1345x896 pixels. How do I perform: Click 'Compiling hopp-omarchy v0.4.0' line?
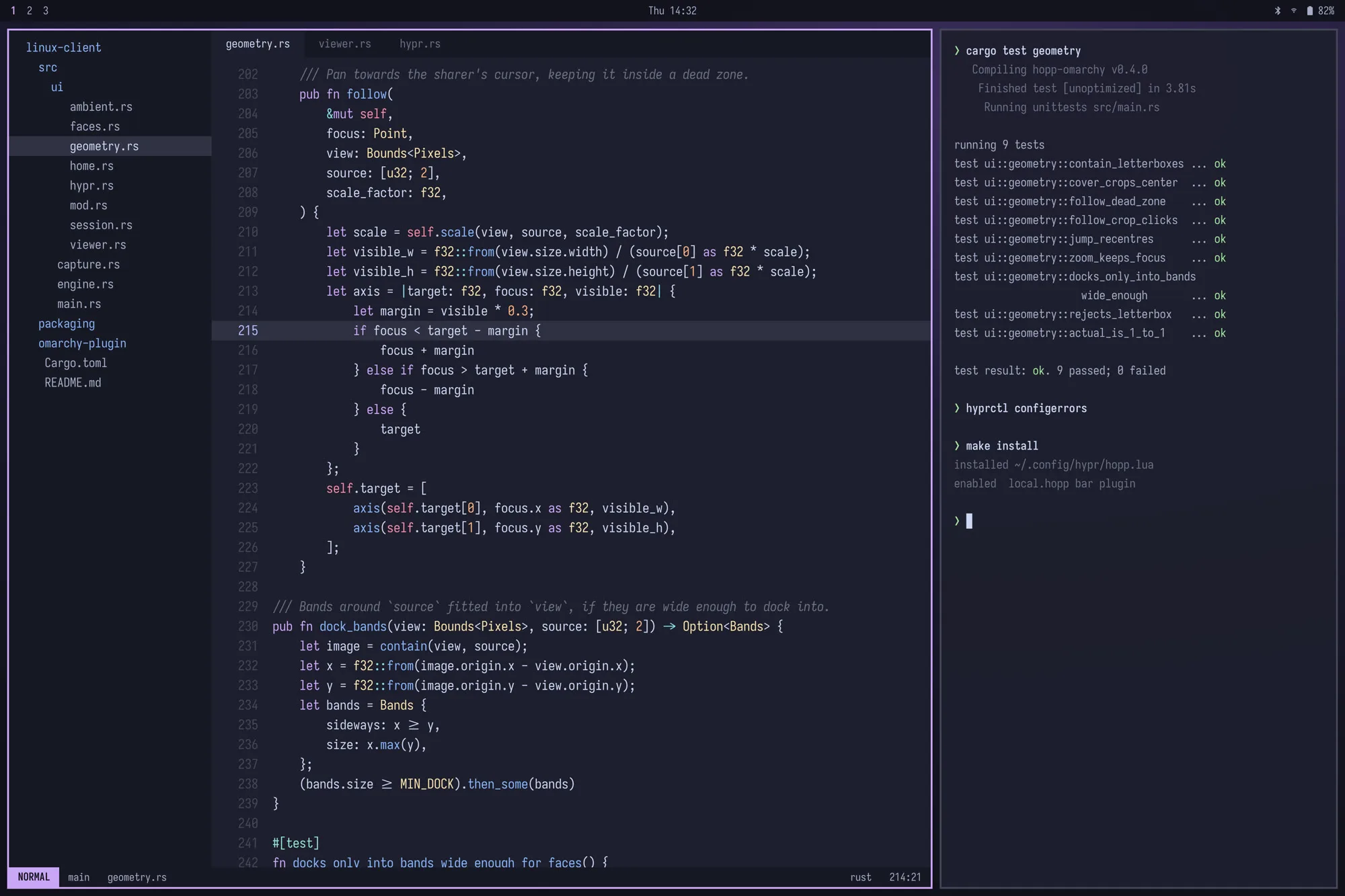(1059, 70)
